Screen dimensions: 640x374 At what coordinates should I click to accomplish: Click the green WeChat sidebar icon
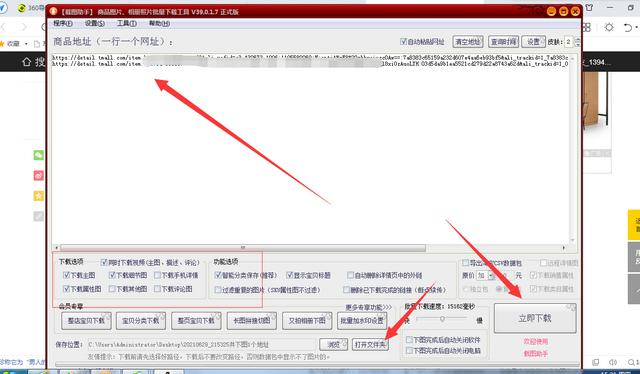pos(38,155)
